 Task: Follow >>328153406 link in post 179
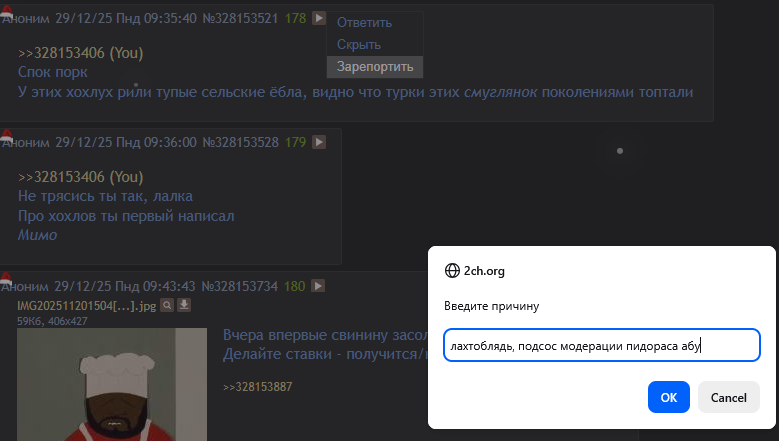pos(62,177)
